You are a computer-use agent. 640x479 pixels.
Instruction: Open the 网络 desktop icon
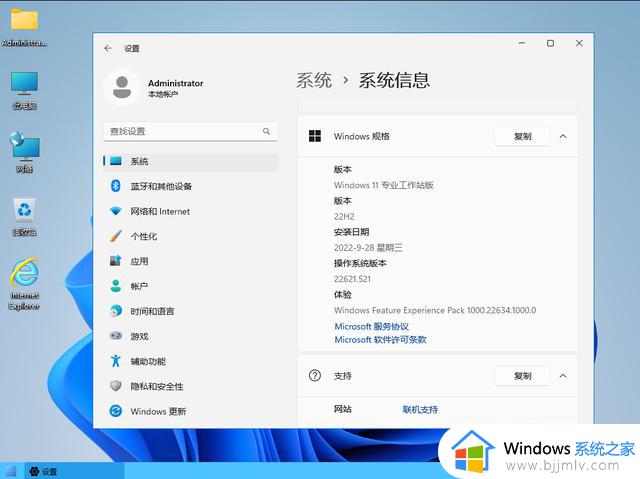(24, 153)
